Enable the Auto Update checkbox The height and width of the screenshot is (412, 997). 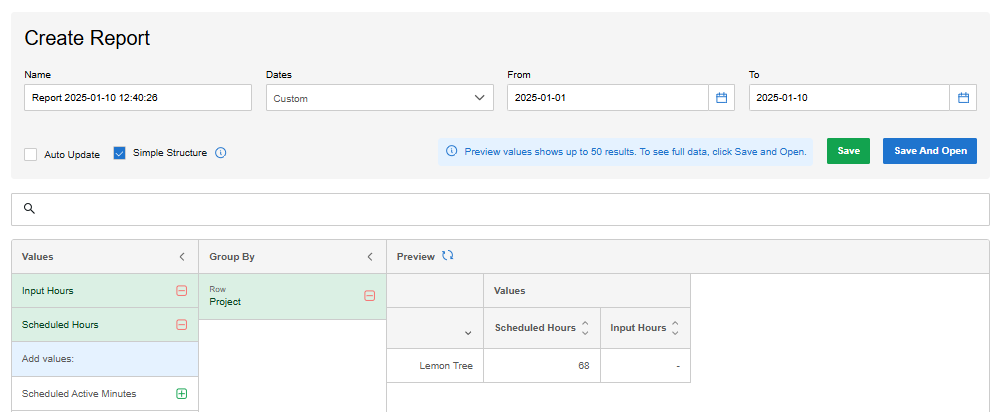tap(30, 154)
